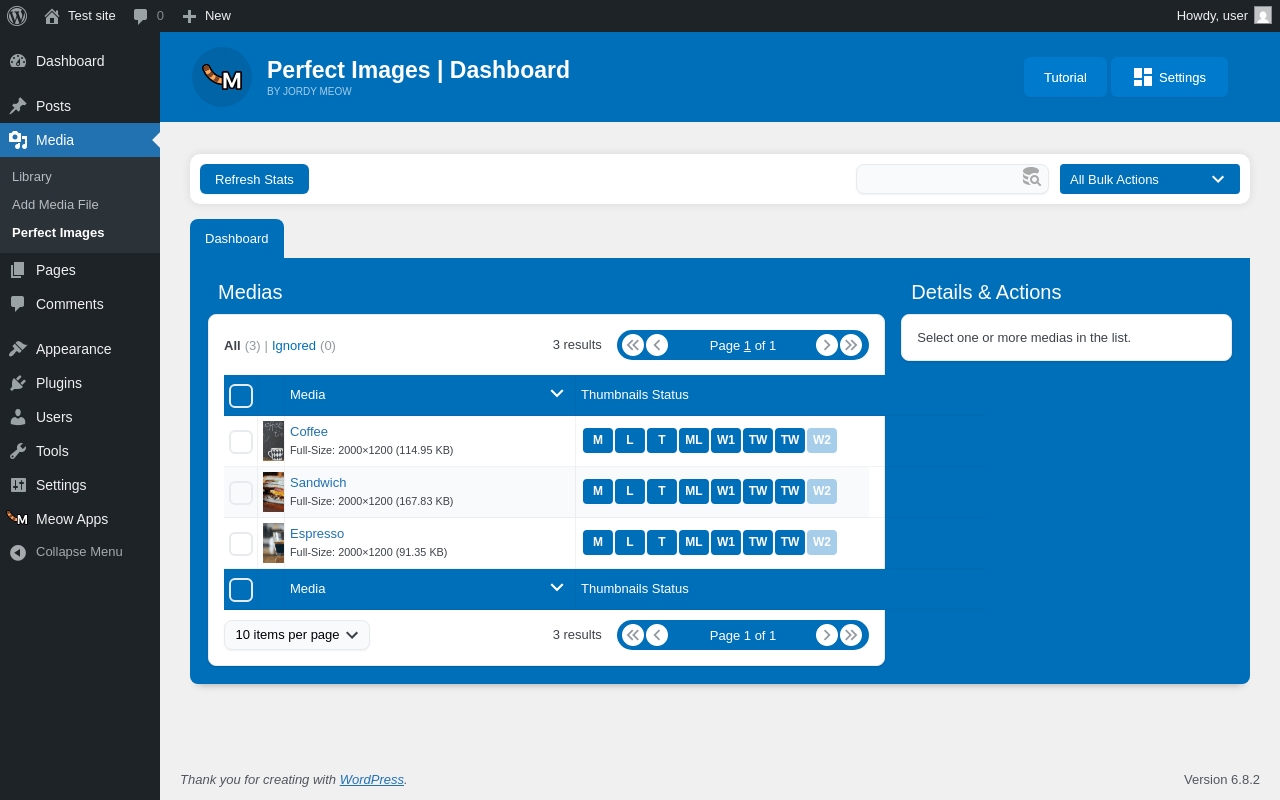The image size is (1280, 800).
Task: Visit the WordPress footer link
Action: [372, 780]
